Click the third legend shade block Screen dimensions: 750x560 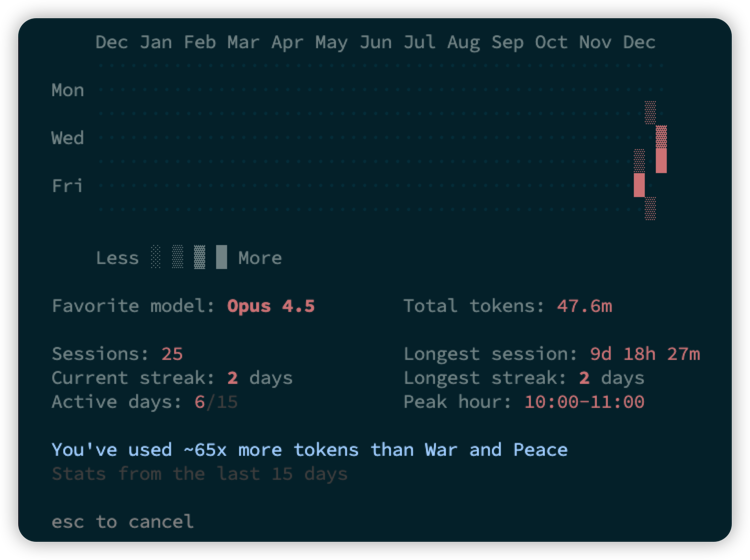coord(199,257)
